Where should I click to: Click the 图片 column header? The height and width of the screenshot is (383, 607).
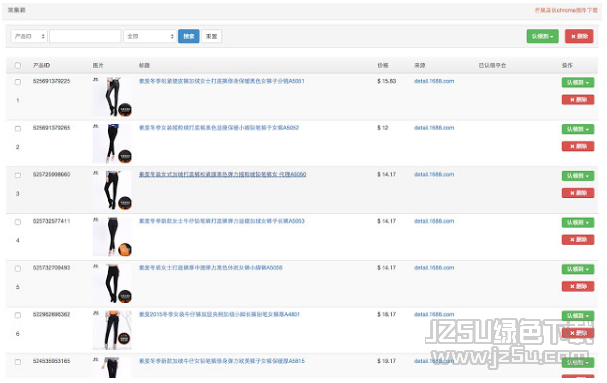point(98,65)
